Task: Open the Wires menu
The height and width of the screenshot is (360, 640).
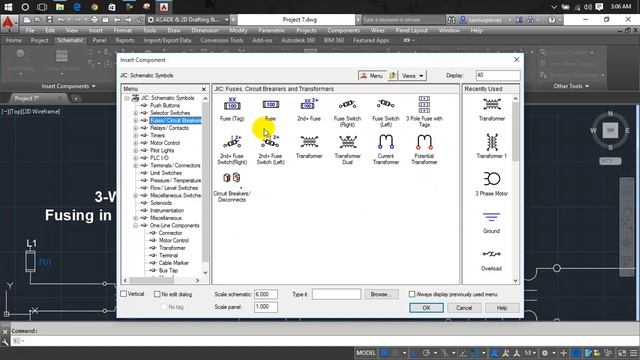Action: pyautogui.click(x=378, y=30)
